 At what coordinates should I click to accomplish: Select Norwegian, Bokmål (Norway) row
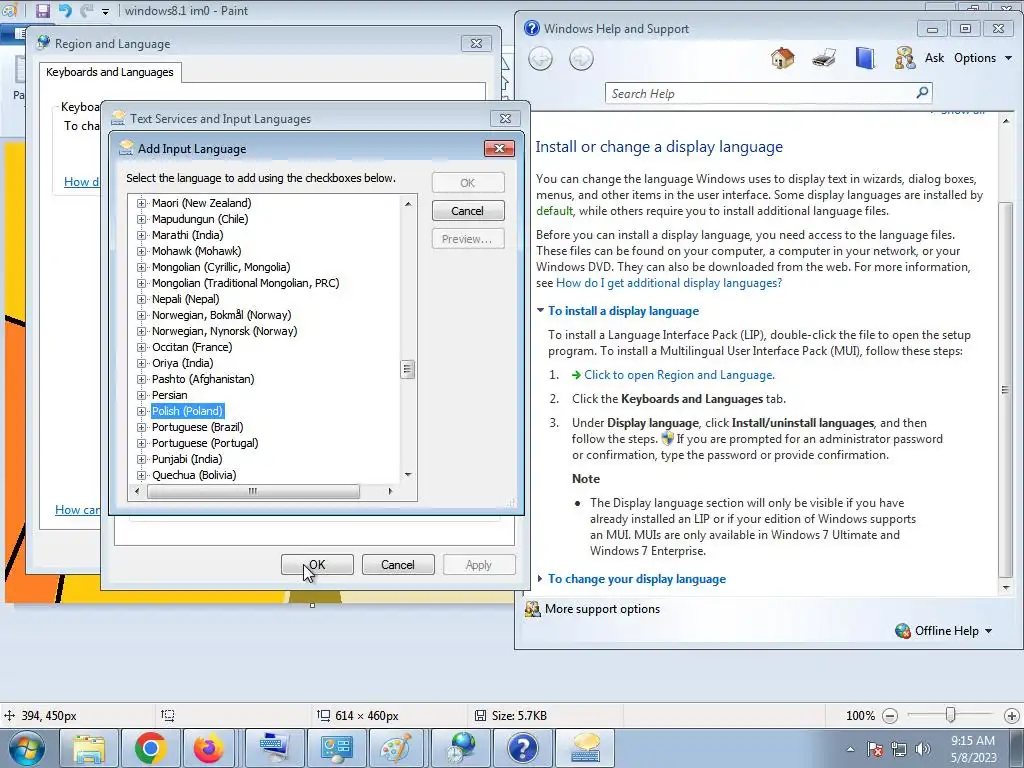(x=221, y=315)
